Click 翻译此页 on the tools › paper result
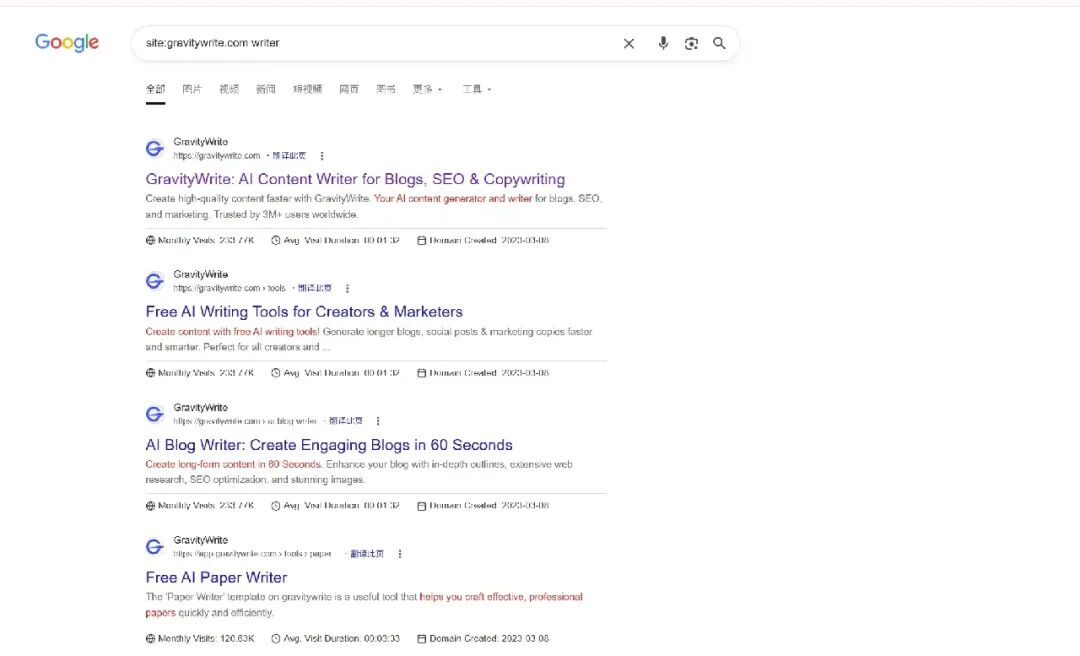 click(367, 554)
